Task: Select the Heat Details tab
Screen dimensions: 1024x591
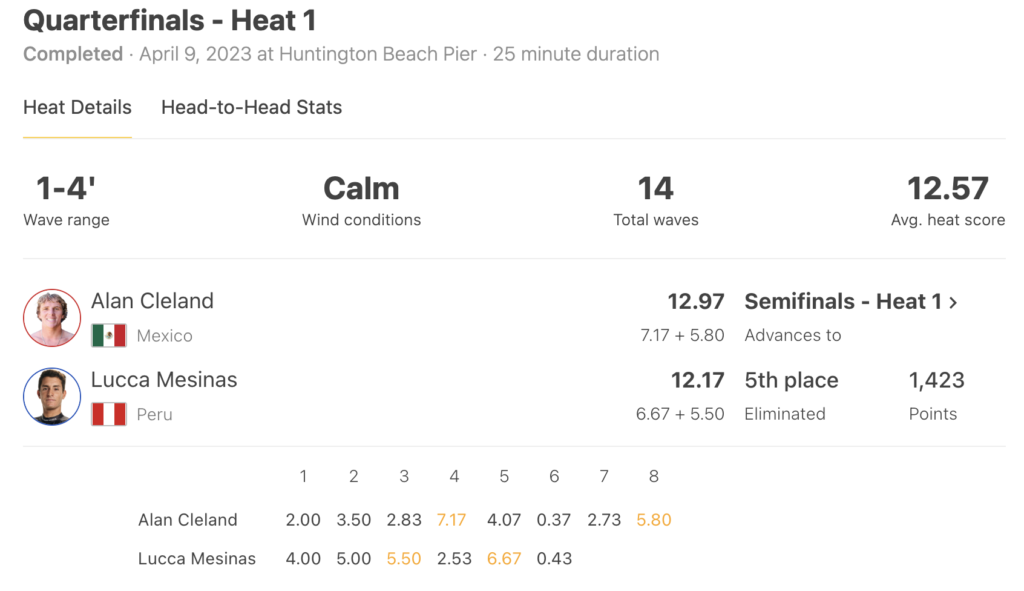Action: pyautogui.click(x=77, y=107)
